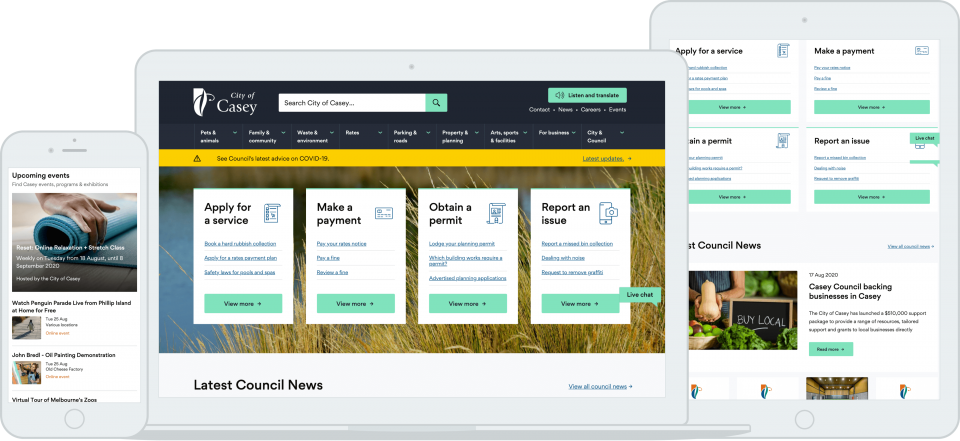Click the COVID-19 warning triangle icon
Screen dimensions: 960x441
click(x=197, y=159)
